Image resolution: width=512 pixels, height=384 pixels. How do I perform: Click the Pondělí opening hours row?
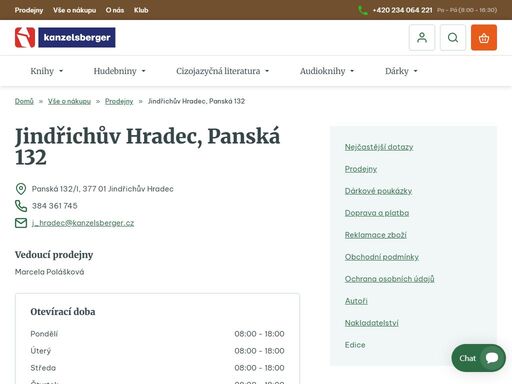click(x=157, y=334)
